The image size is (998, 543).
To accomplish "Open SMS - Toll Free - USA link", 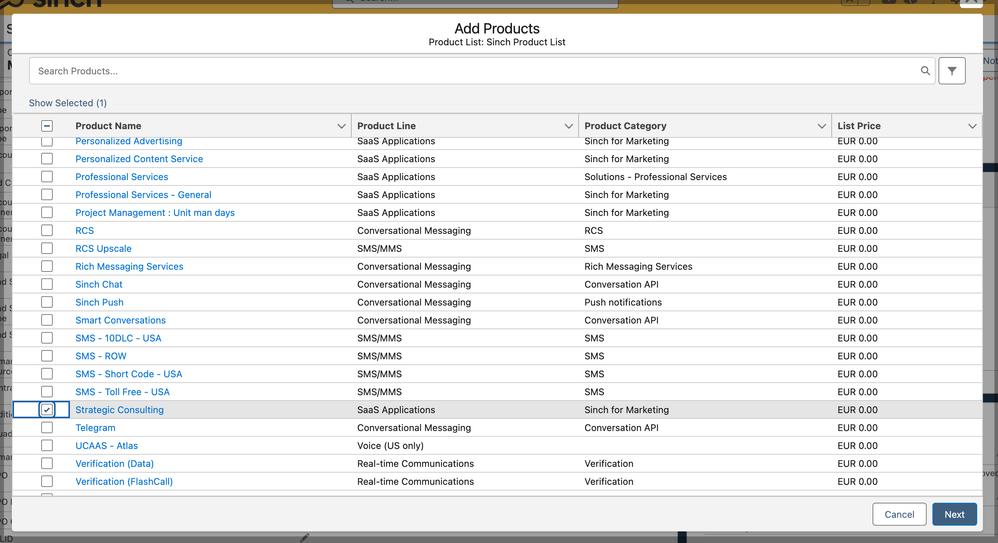I will (122, 391).
